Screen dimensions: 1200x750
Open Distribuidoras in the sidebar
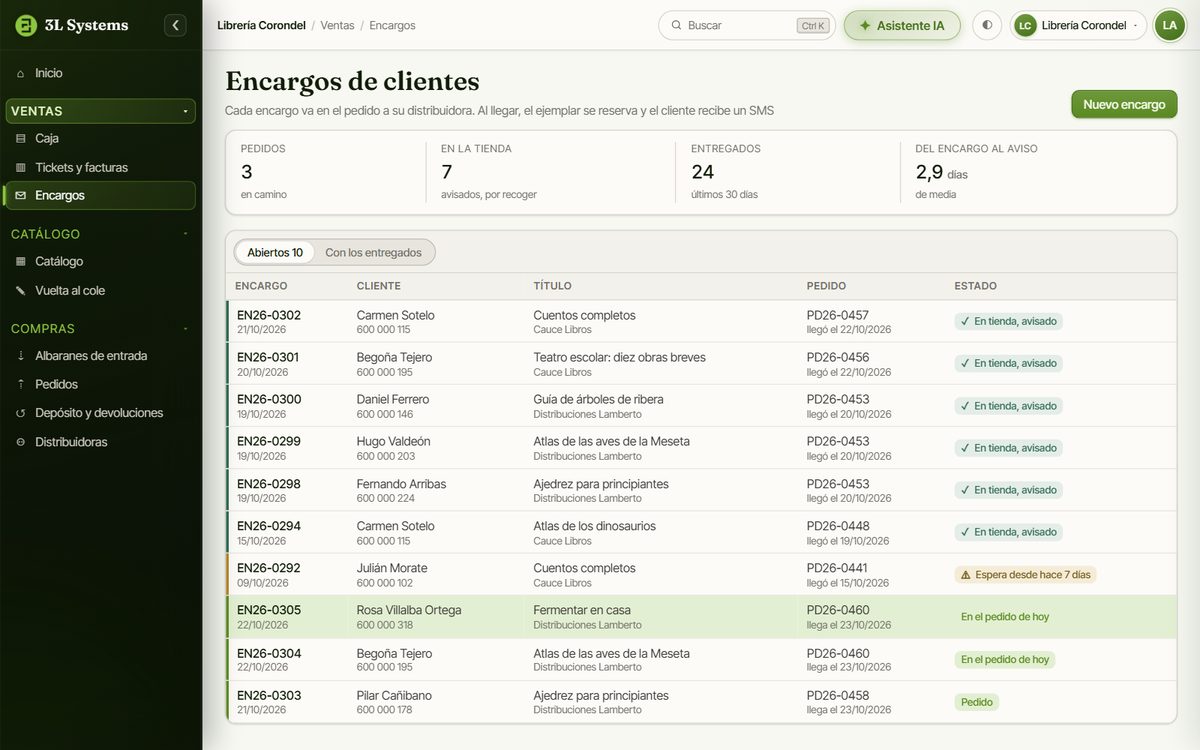click(101, 442)
